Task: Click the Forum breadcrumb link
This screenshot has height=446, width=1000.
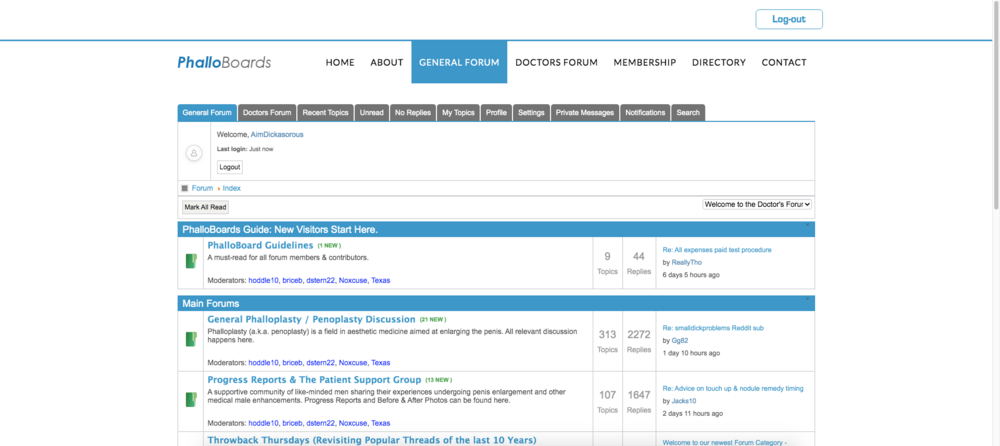Action: 202,188
